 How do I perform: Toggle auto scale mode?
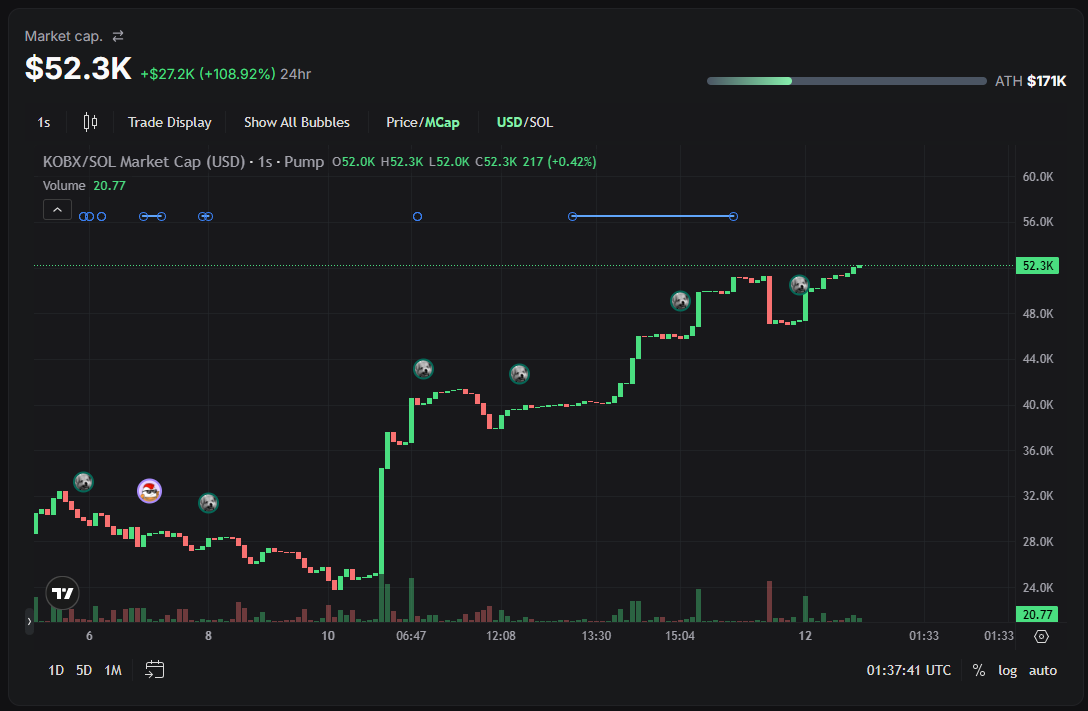click(x=1042, y=670)
